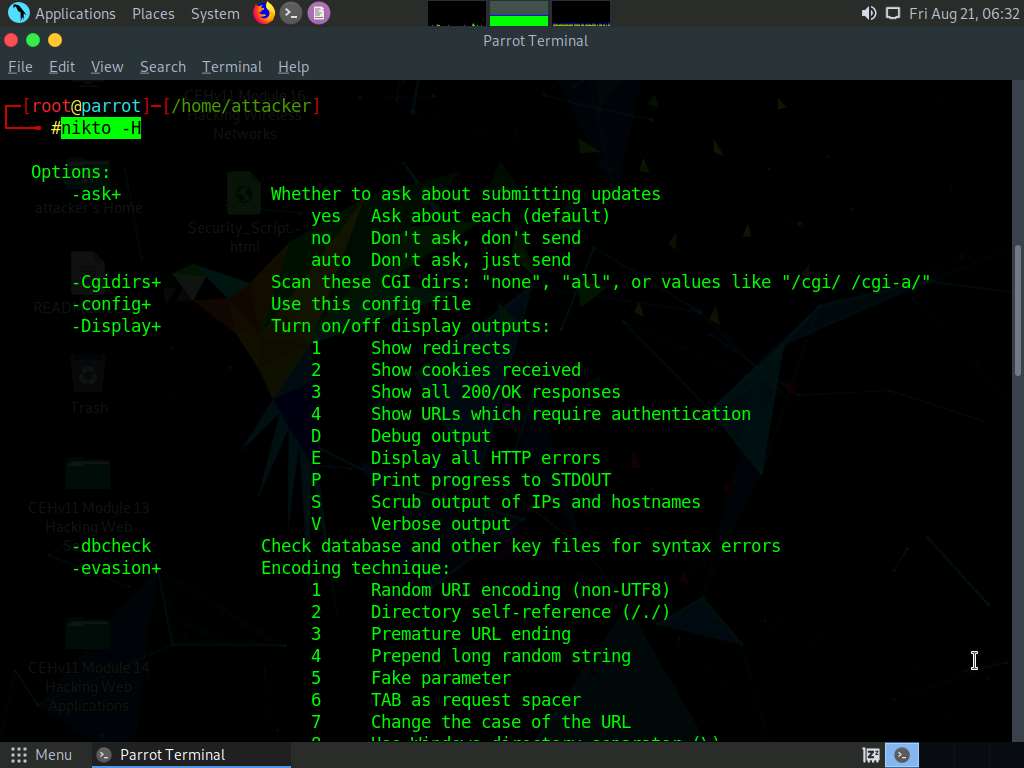This screenshot has height=768, width=1024.
Task: Click 'Show cookies received' line
Action: tap(476, 370)
